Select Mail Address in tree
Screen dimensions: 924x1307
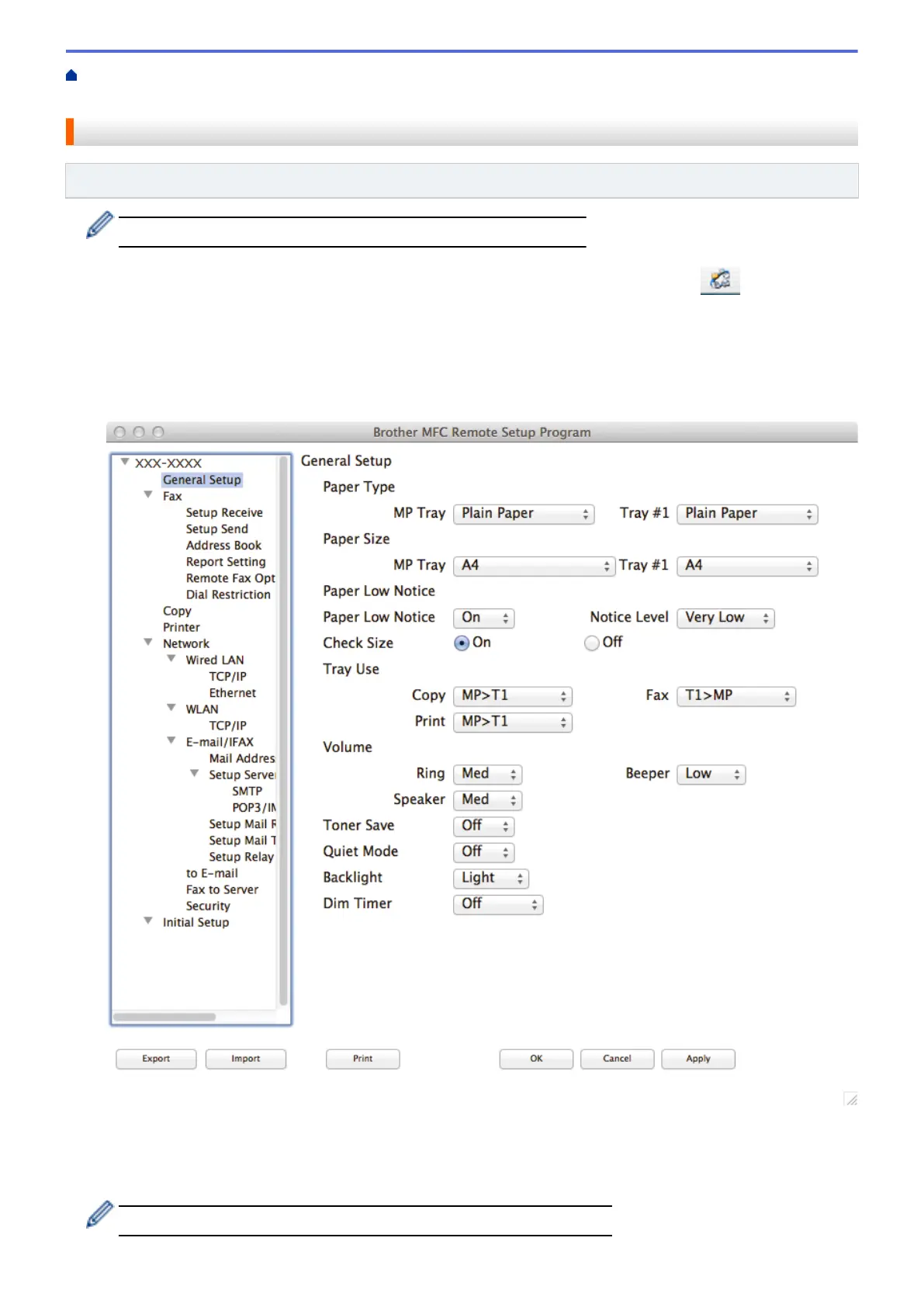(242, 758)
